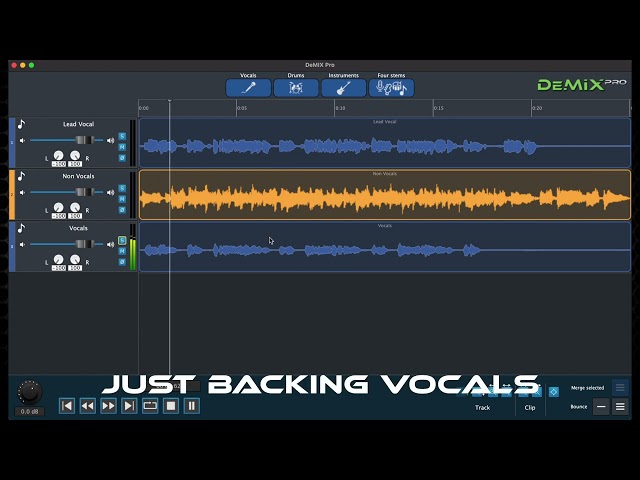This screenshot has width=640, height=480.
Task: Click the right pan value field on Vocals track
Action: (75, 268)
